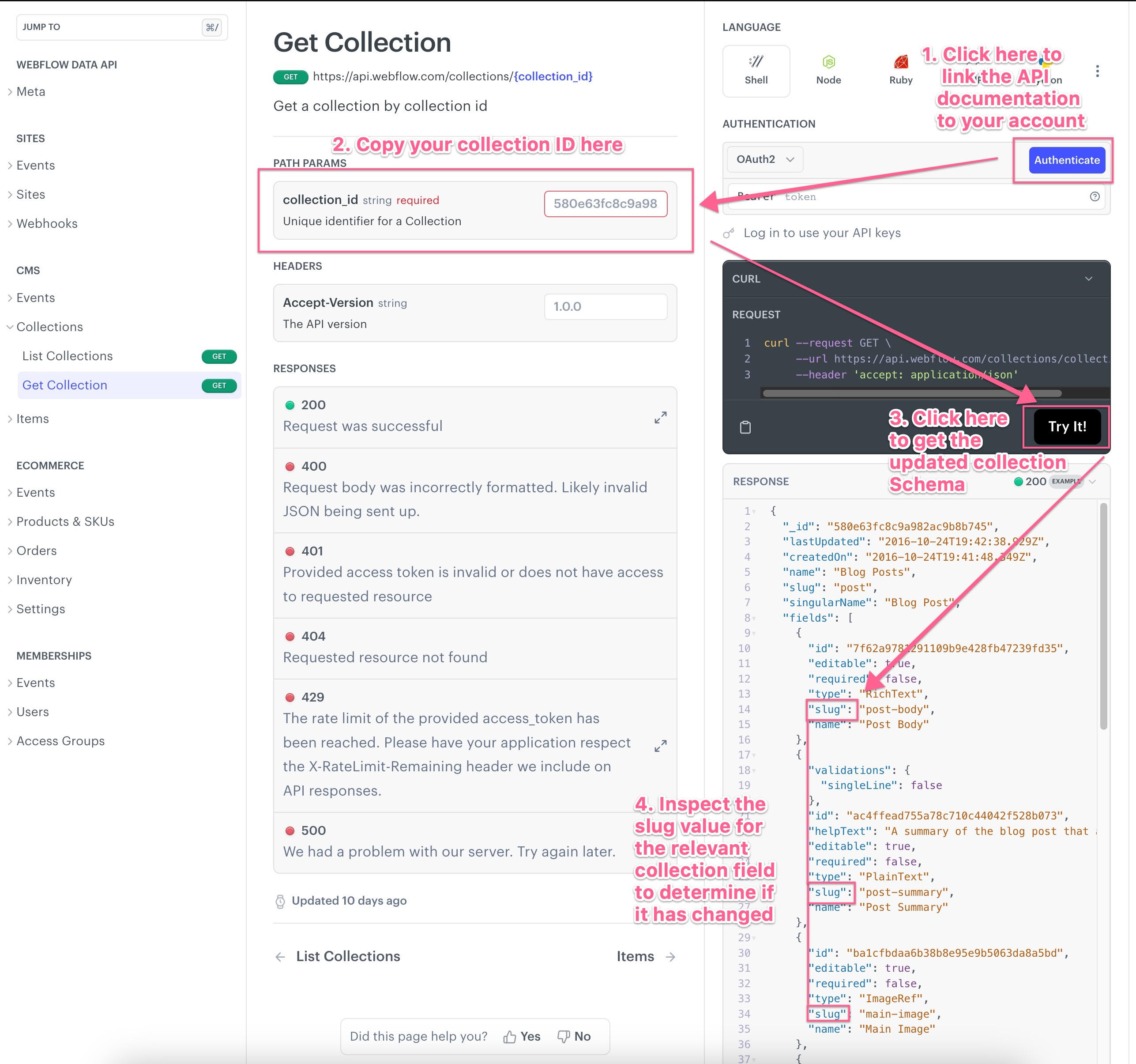1136x1064 pixels.
Task: Click the keyboard shortcut icon in Jump To
Action: click(212, 27)
